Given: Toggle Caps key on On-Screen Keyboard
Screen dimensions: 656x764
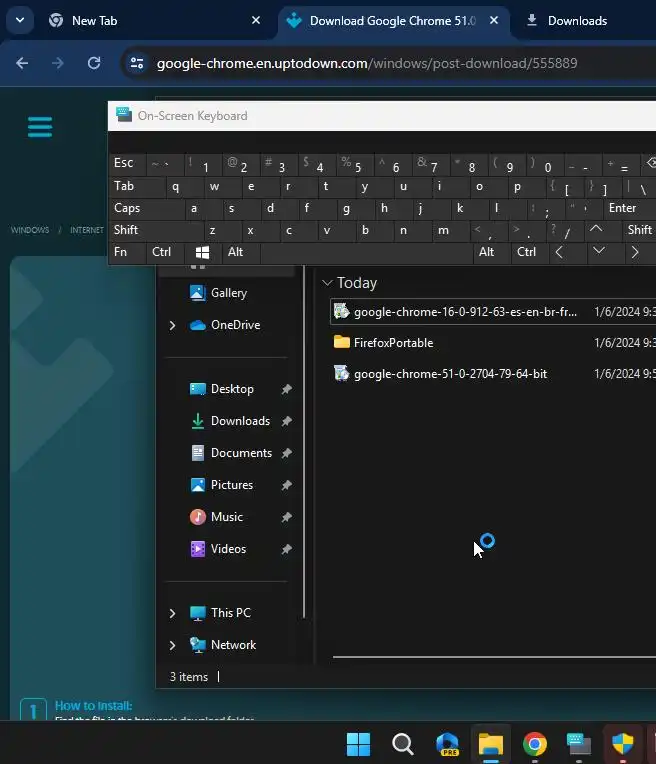Looking at the screenshot, I should pos(147,208).
